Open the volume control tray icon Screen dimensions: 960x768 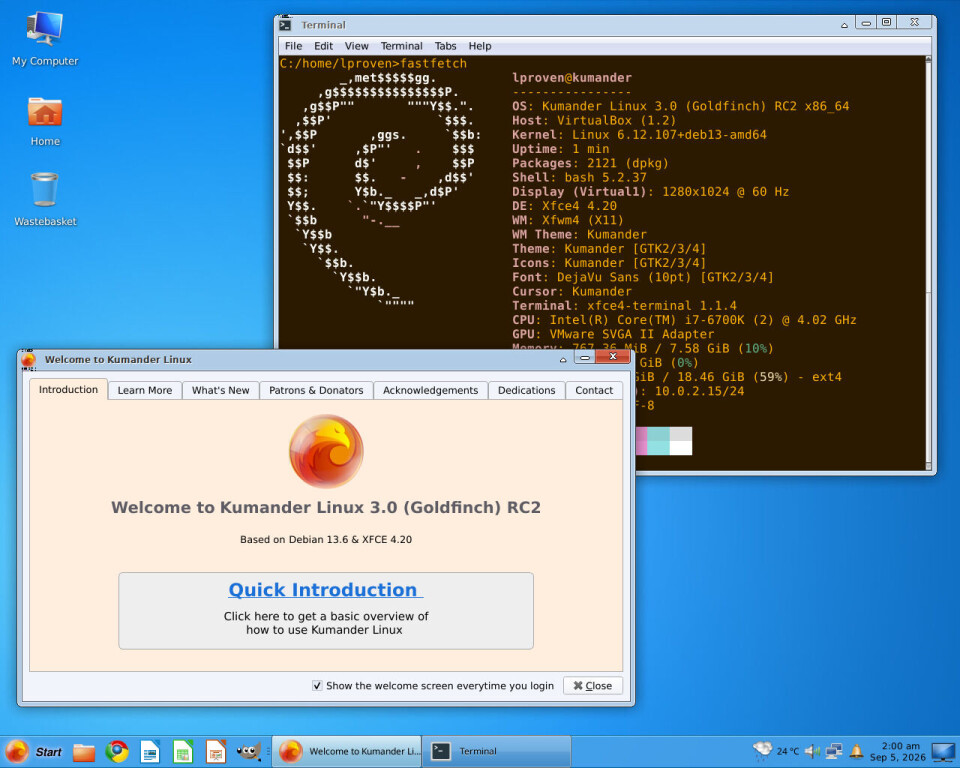[812, 751]
